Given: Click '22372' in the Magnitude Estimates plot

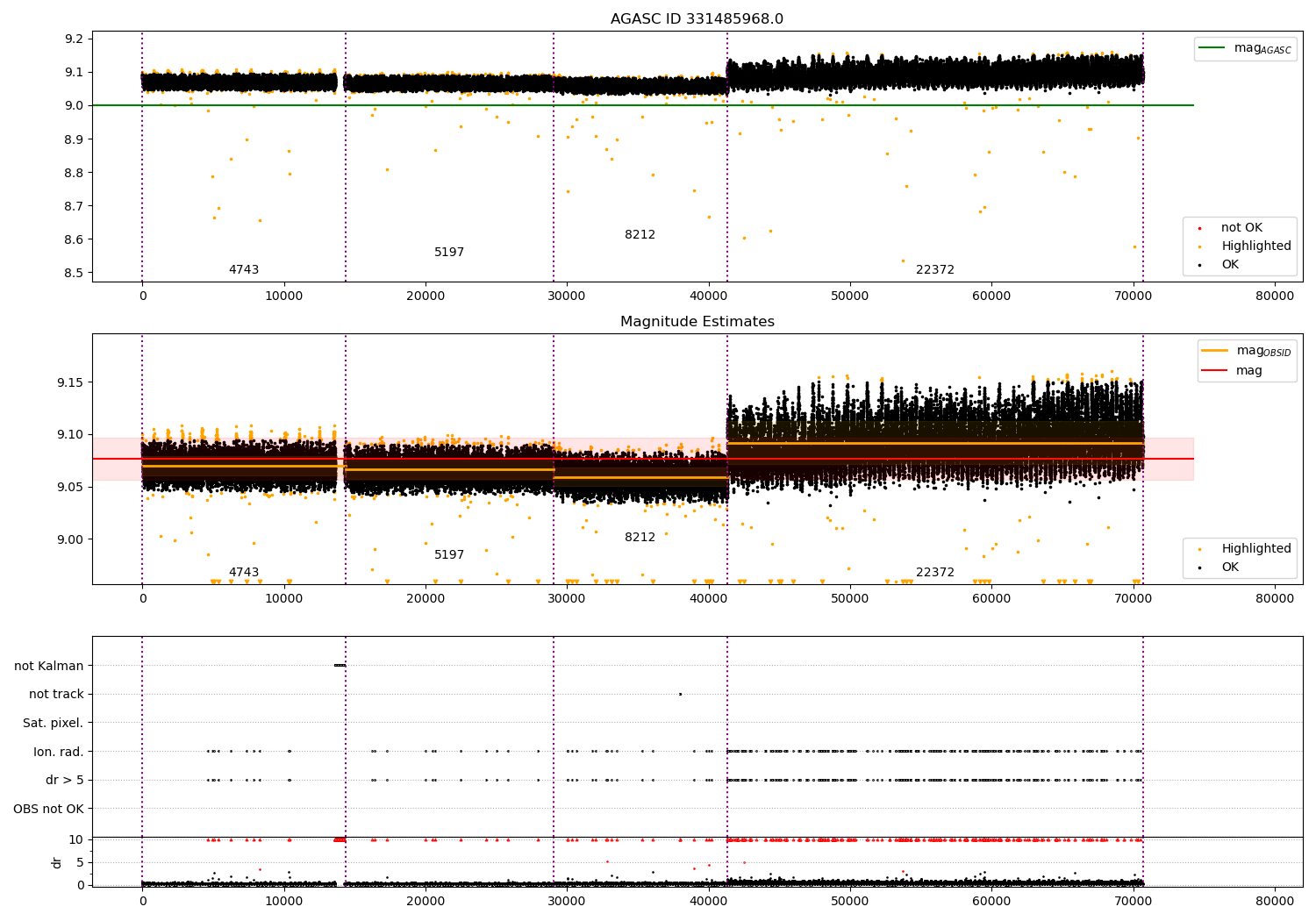Looking at the screenshot, I should click(x=935, y=573).
